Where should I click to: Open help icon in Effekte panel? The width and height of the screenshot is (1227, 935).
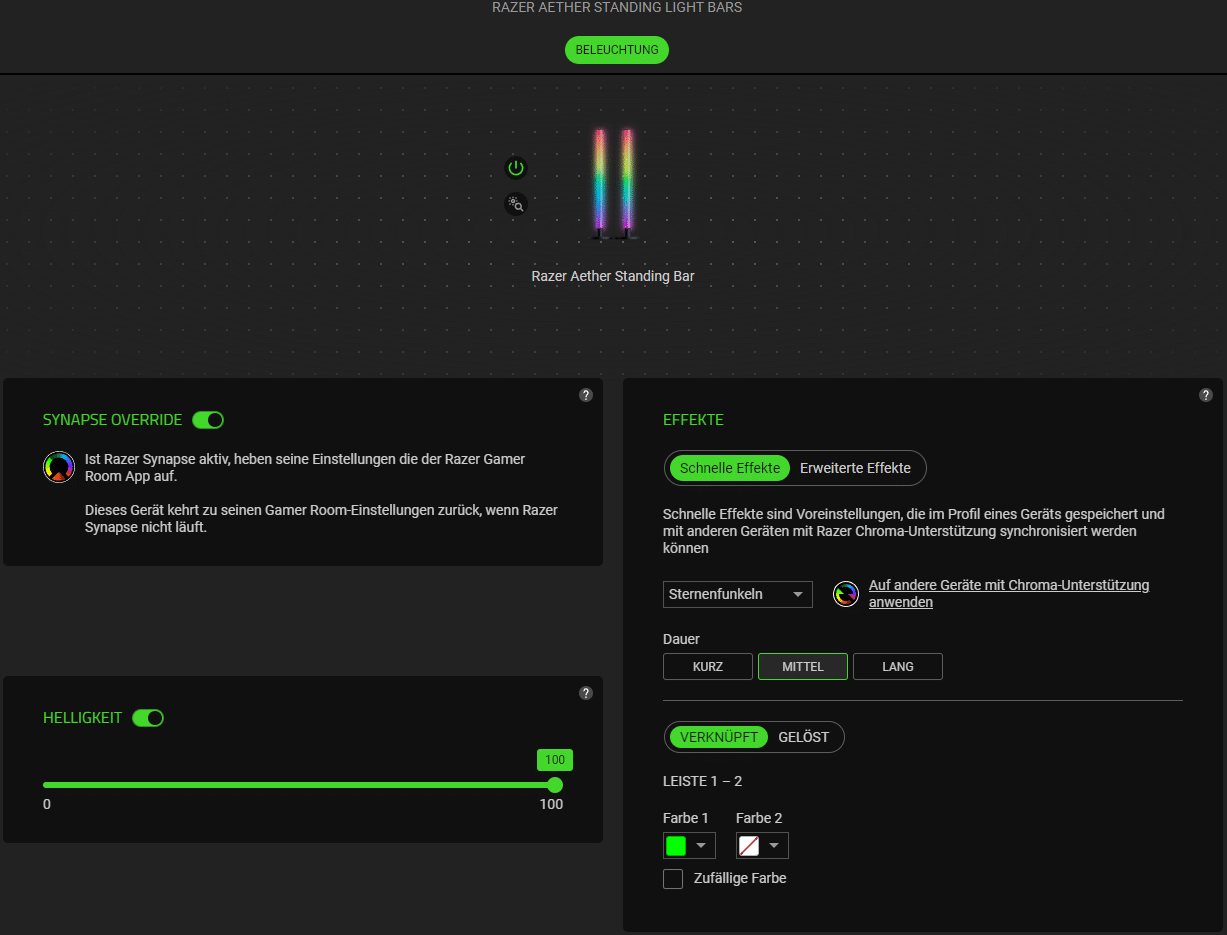(1205, 395)
